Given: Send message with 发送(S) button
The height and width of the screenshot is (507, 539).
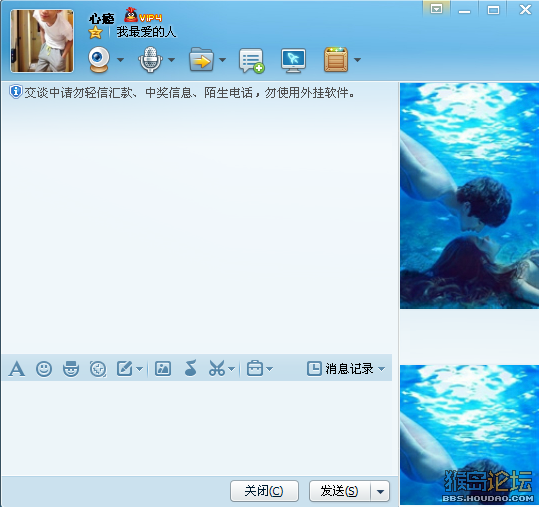Looking at the screenshot, I should (x=340, y=491).
